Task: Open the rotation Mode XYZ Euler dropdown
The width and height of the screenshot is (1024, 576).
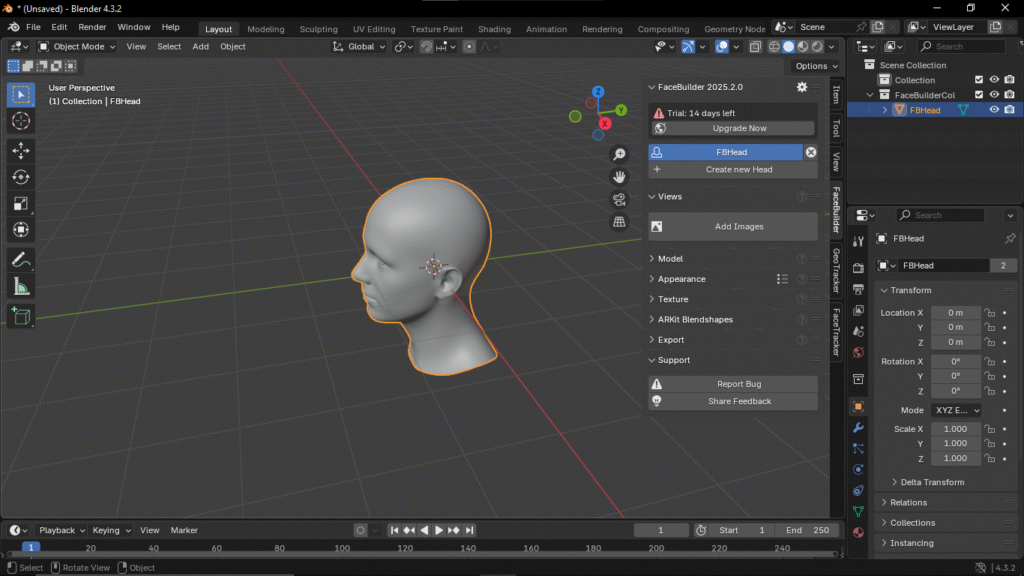Action: pos(955,410)
